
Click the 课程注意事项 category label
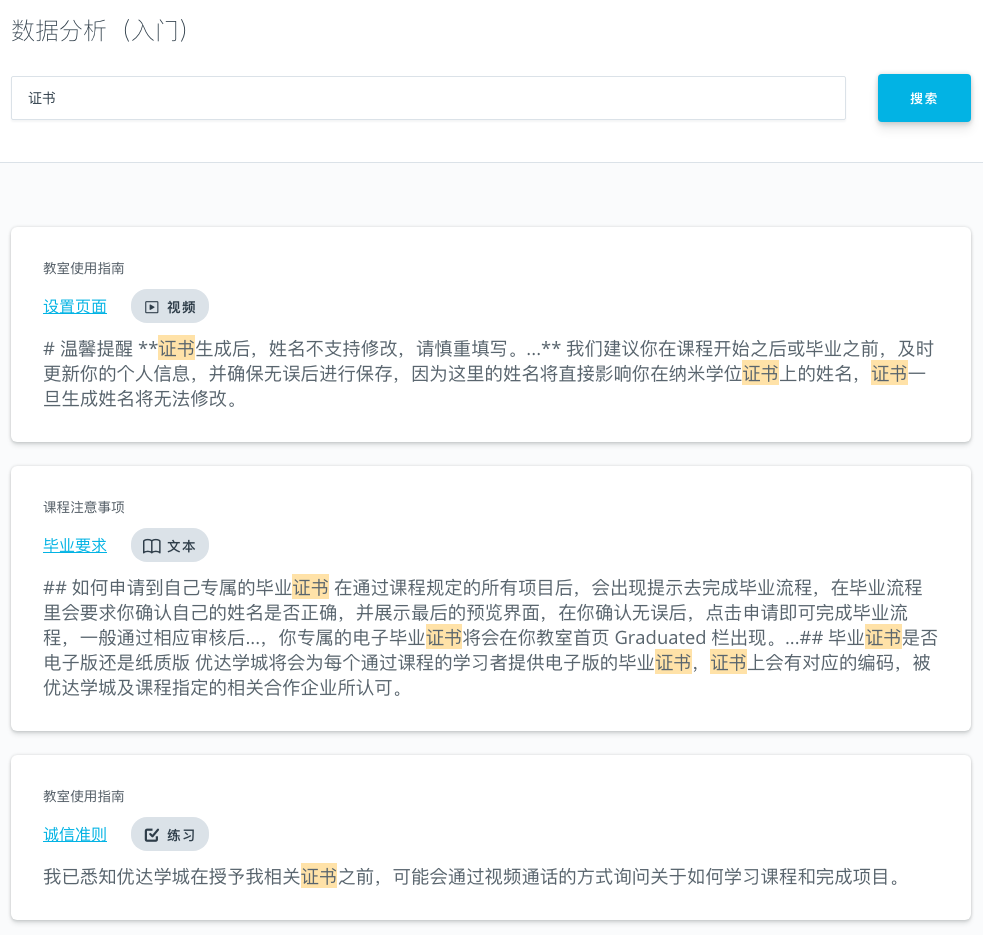pyautogui.click(x=84, y=507)
